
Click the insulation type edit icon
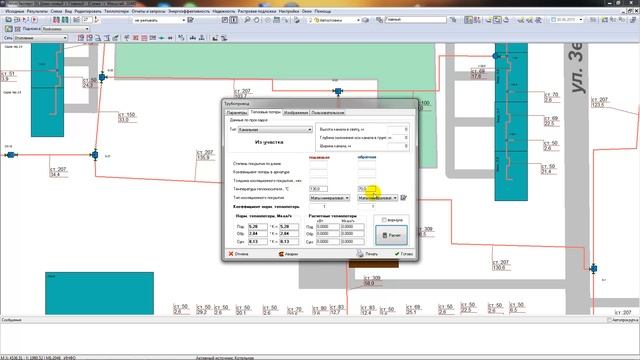pos(403,198)
